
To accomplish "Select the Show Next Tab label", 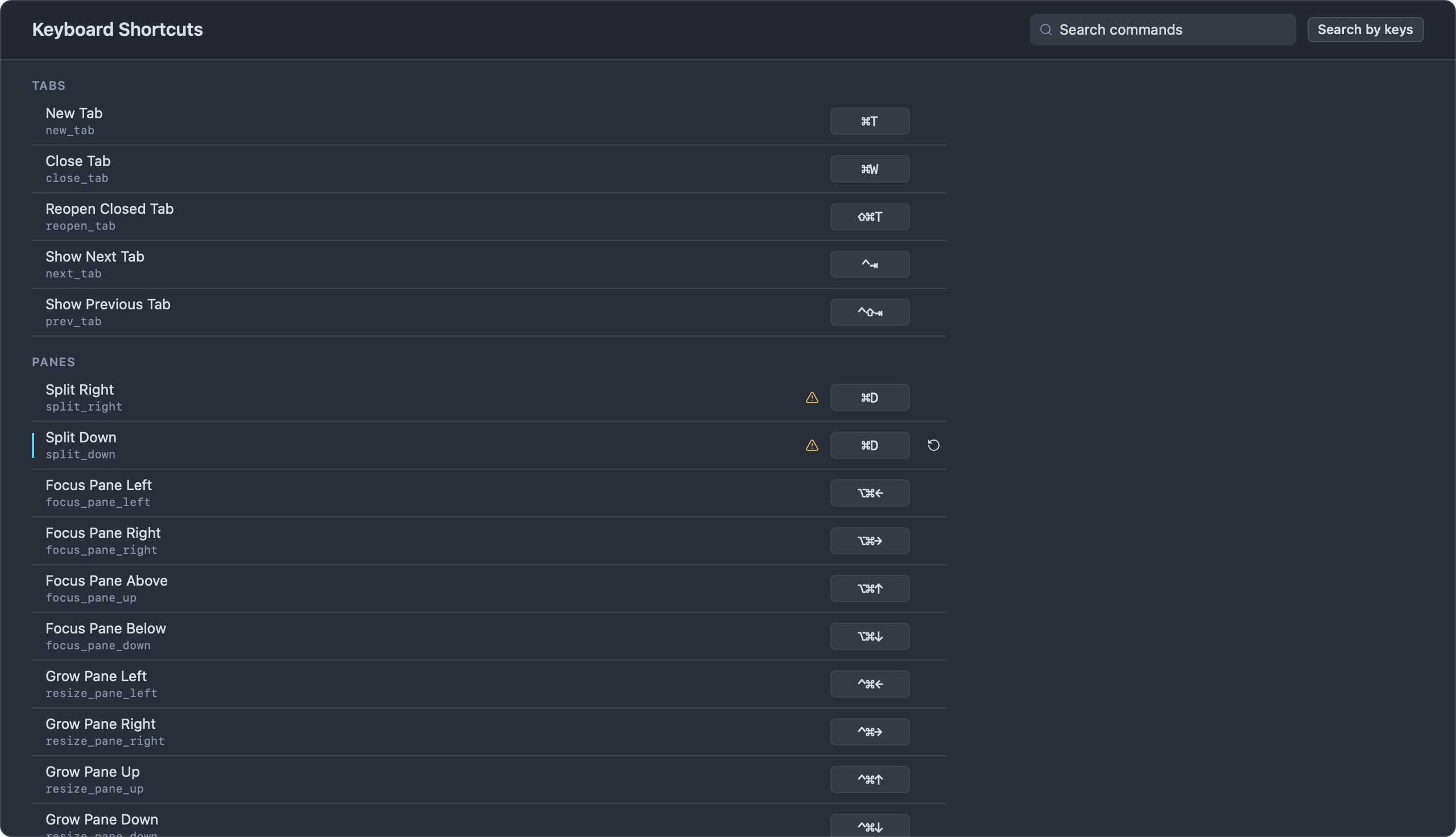I will click(x=95, y=256).
